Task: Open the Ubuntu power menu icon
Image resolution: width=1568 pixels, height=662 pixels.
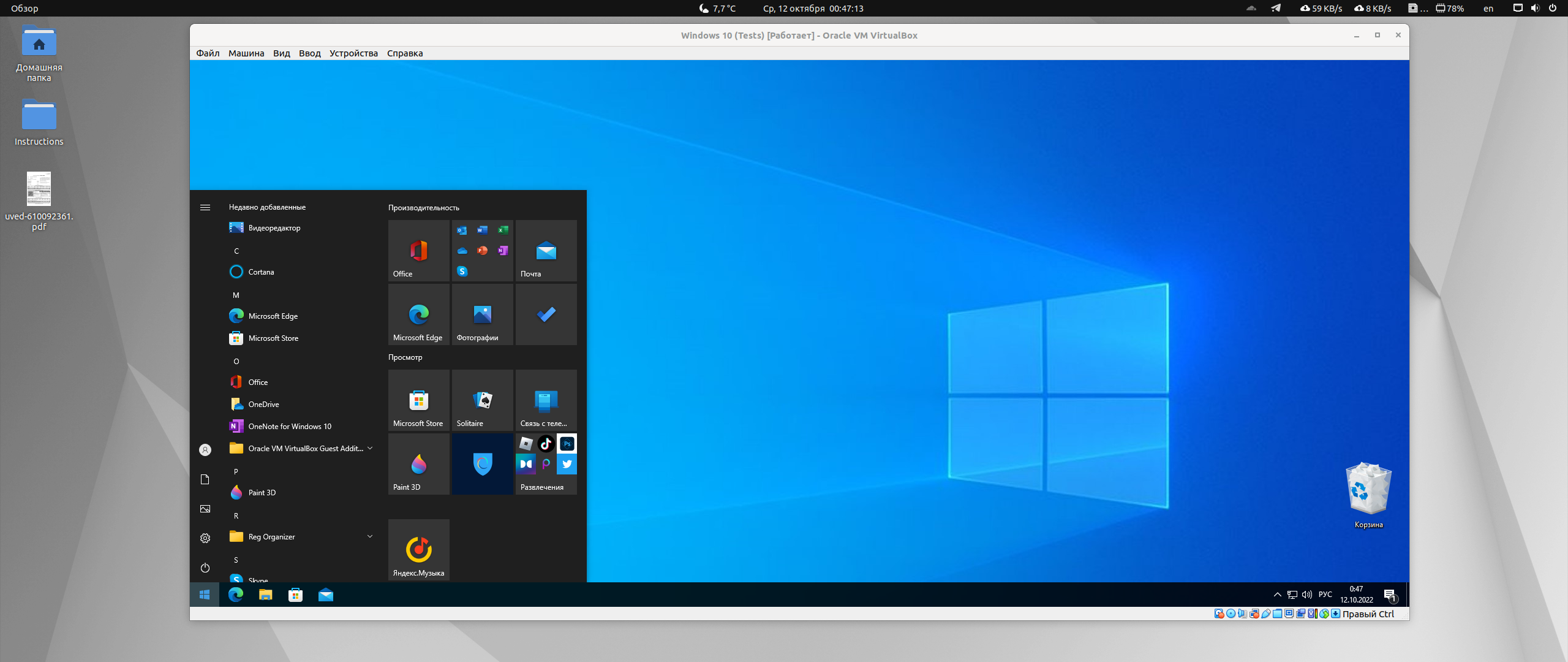Action: pos(1553,9)
